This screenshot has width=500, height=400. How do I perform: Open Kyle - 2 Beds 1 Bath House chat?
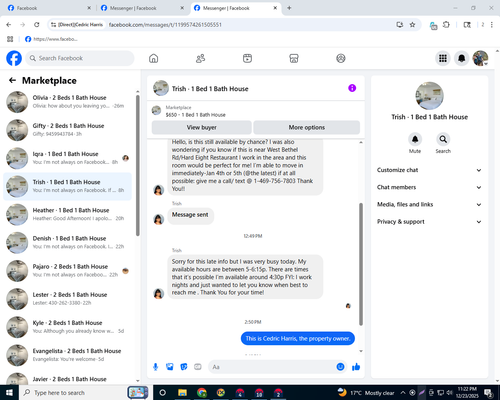[x=67, y=327]
